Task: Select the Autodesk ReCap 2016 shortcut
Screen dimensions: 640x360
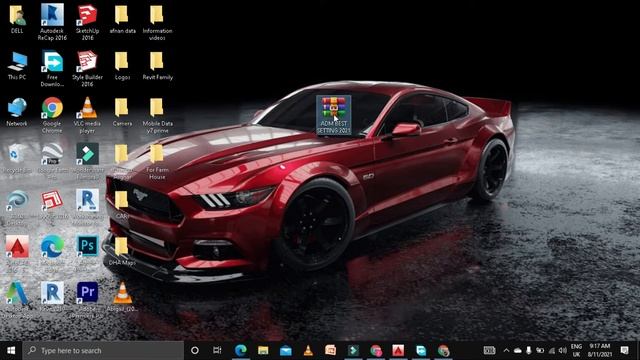Action: coord(52,22)
